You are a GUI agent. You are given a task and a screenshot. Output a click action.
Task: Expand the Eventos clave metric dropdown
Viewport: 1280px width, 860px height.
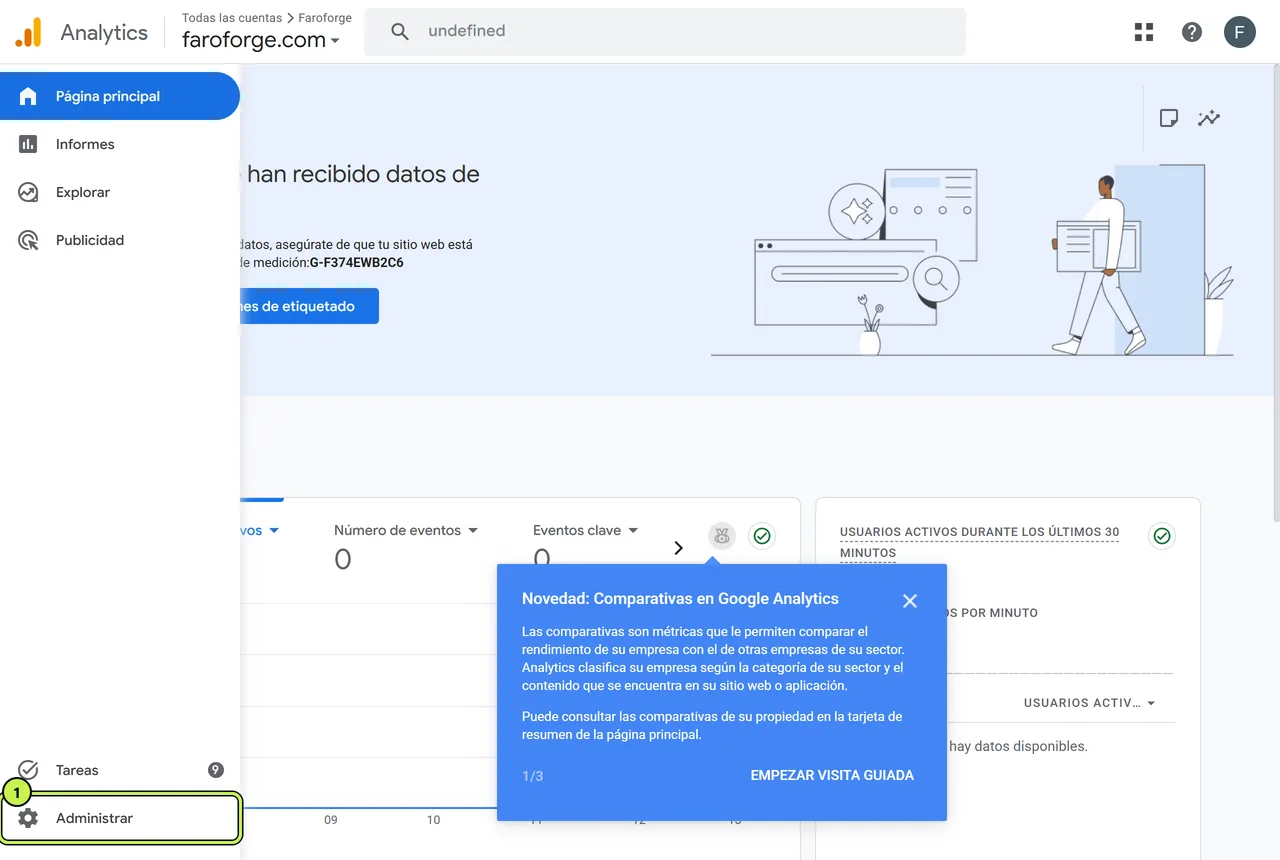585,530
